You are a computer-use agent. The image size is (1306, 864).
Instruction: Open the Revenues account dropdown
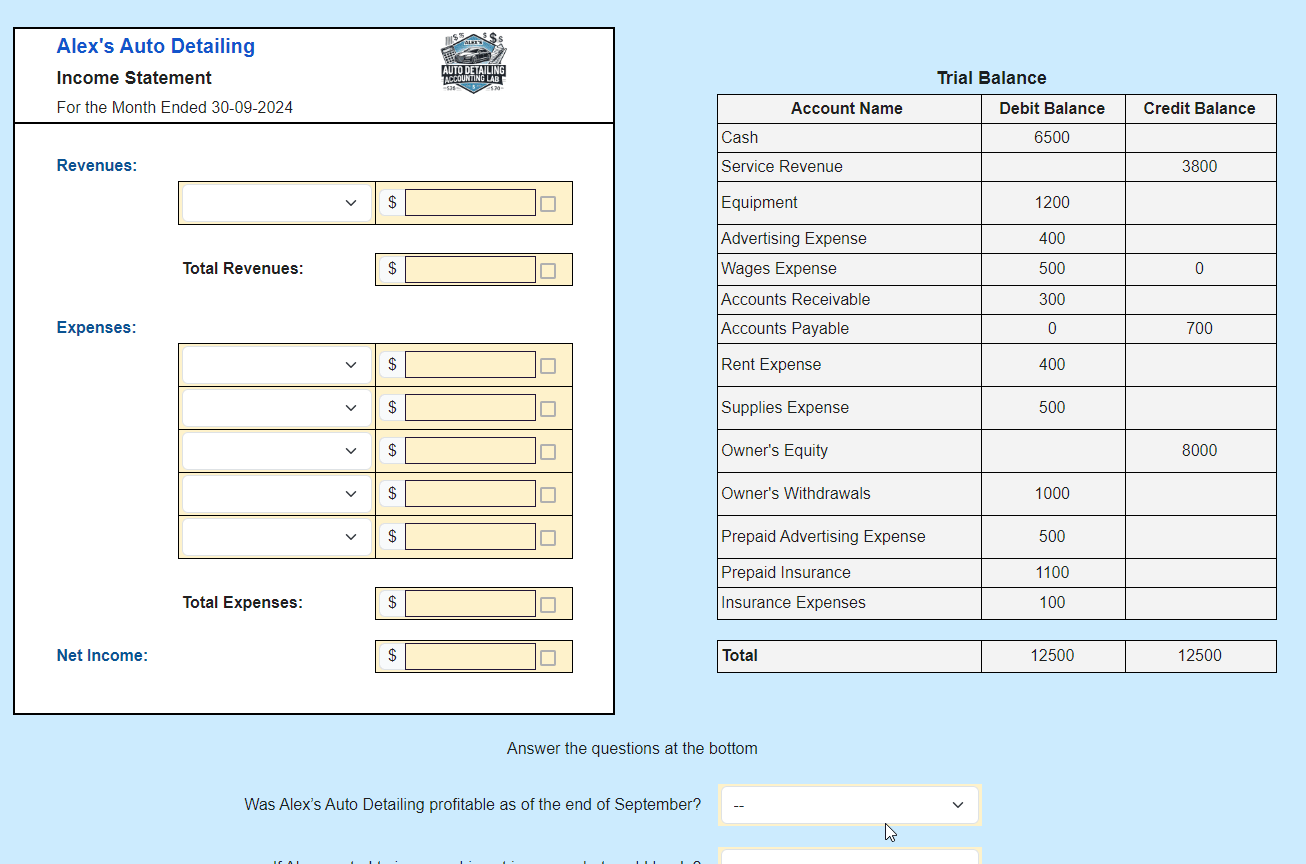276,202
